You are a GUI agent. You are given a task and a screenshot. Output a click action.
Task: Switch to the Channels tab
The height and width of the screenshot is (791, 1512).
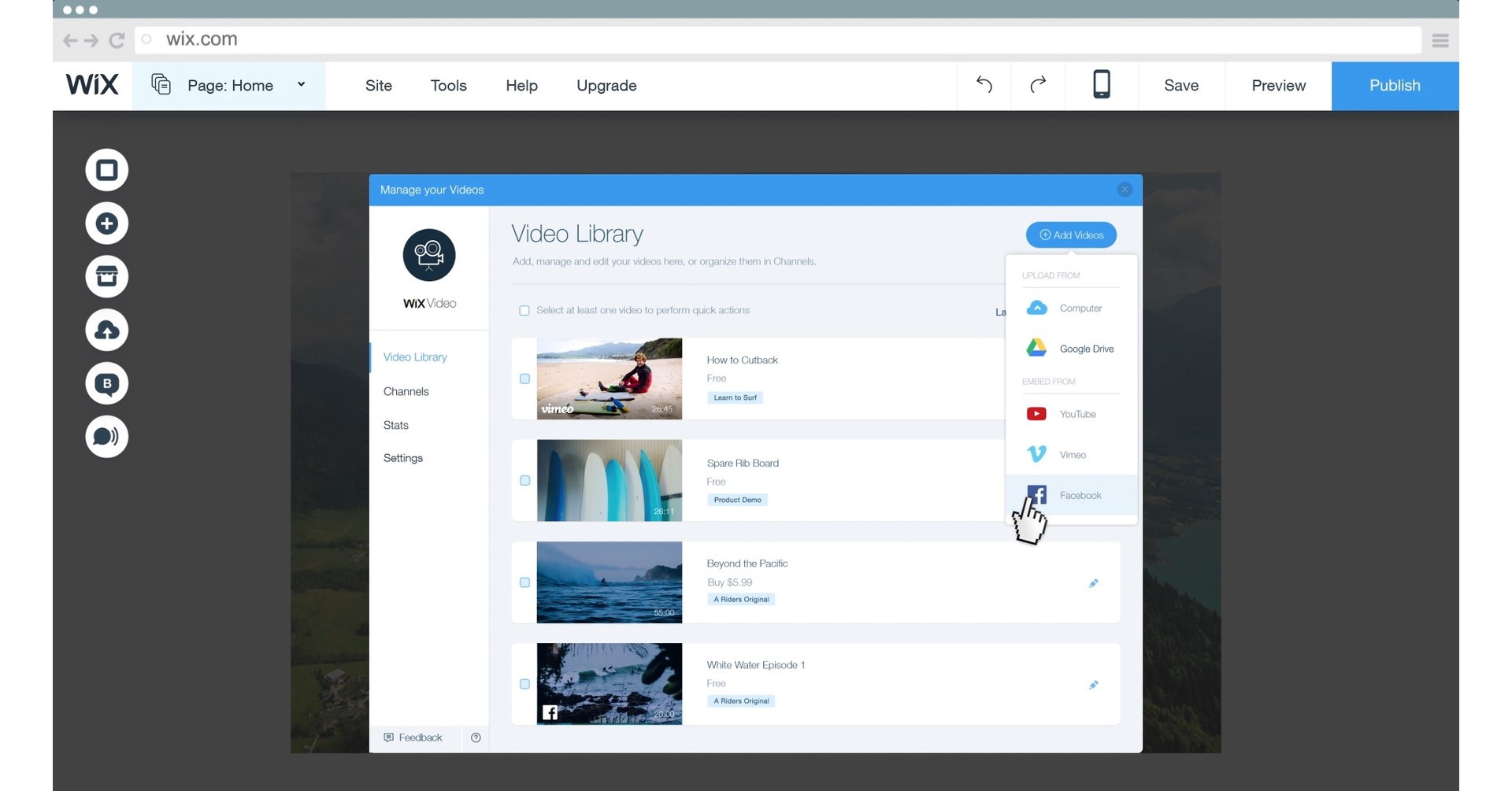406,391
